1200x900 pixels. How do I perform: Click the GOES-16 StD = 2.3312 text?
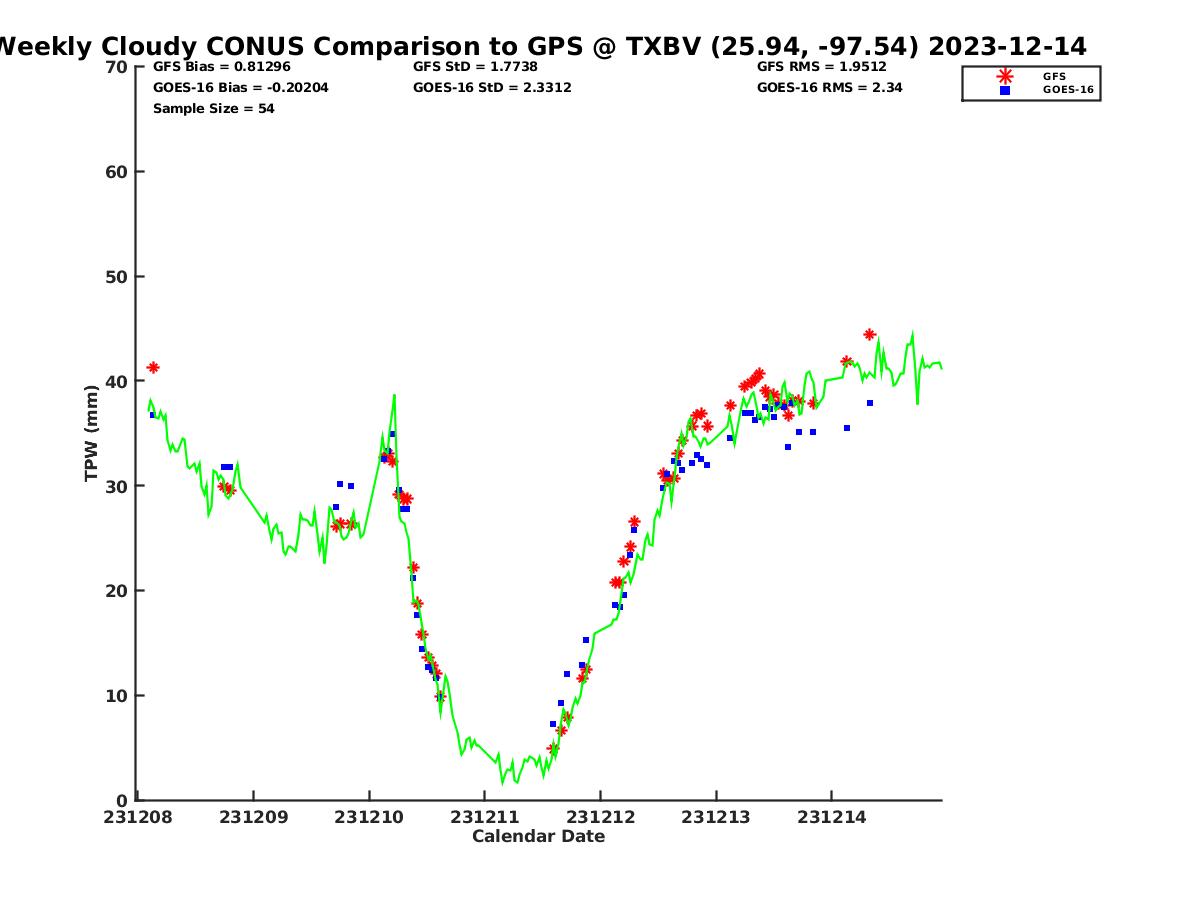[x=492, y=88]
